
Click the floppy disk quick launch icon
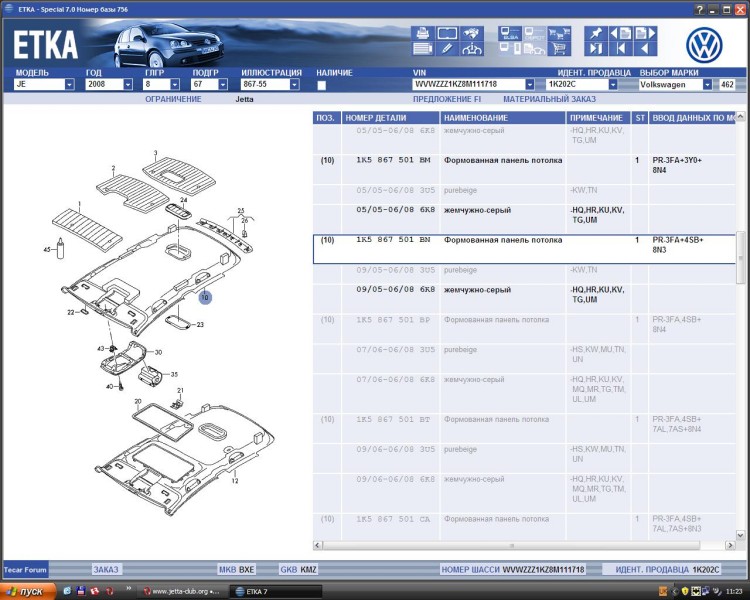point(81,591)
